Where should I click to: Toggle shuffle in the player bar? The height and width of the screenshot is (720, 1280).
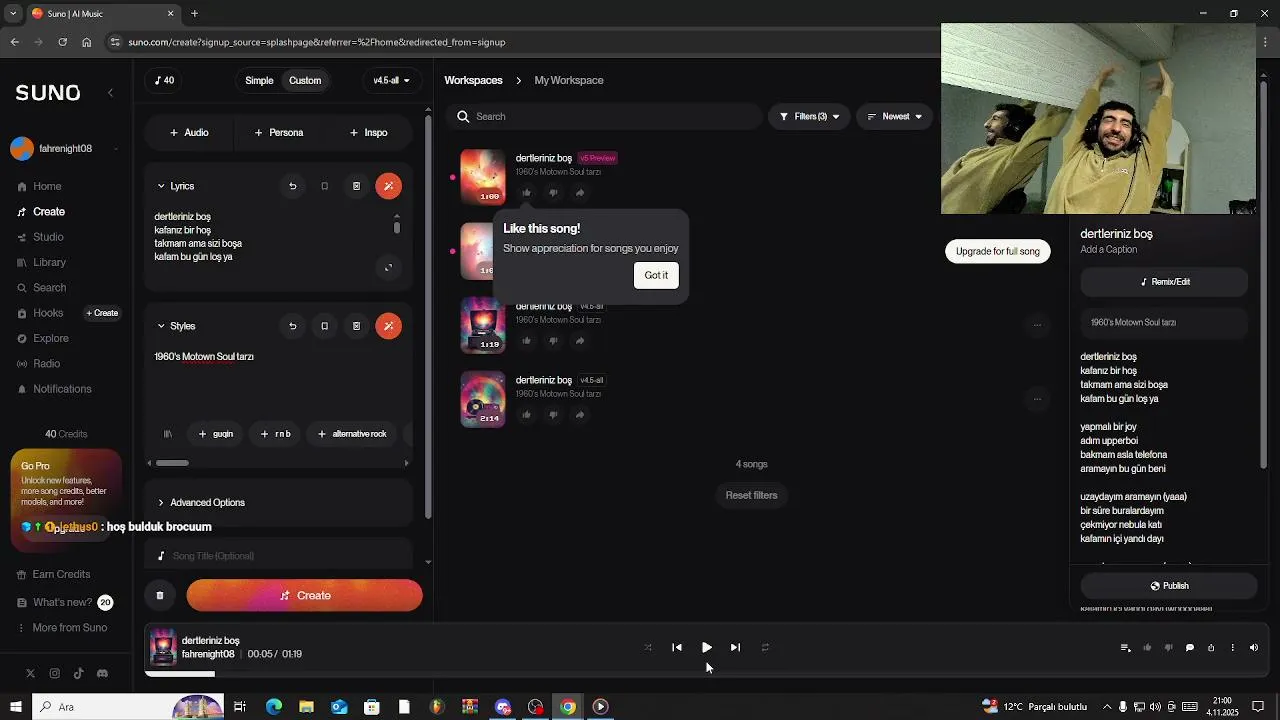click(x=648, y=648)
